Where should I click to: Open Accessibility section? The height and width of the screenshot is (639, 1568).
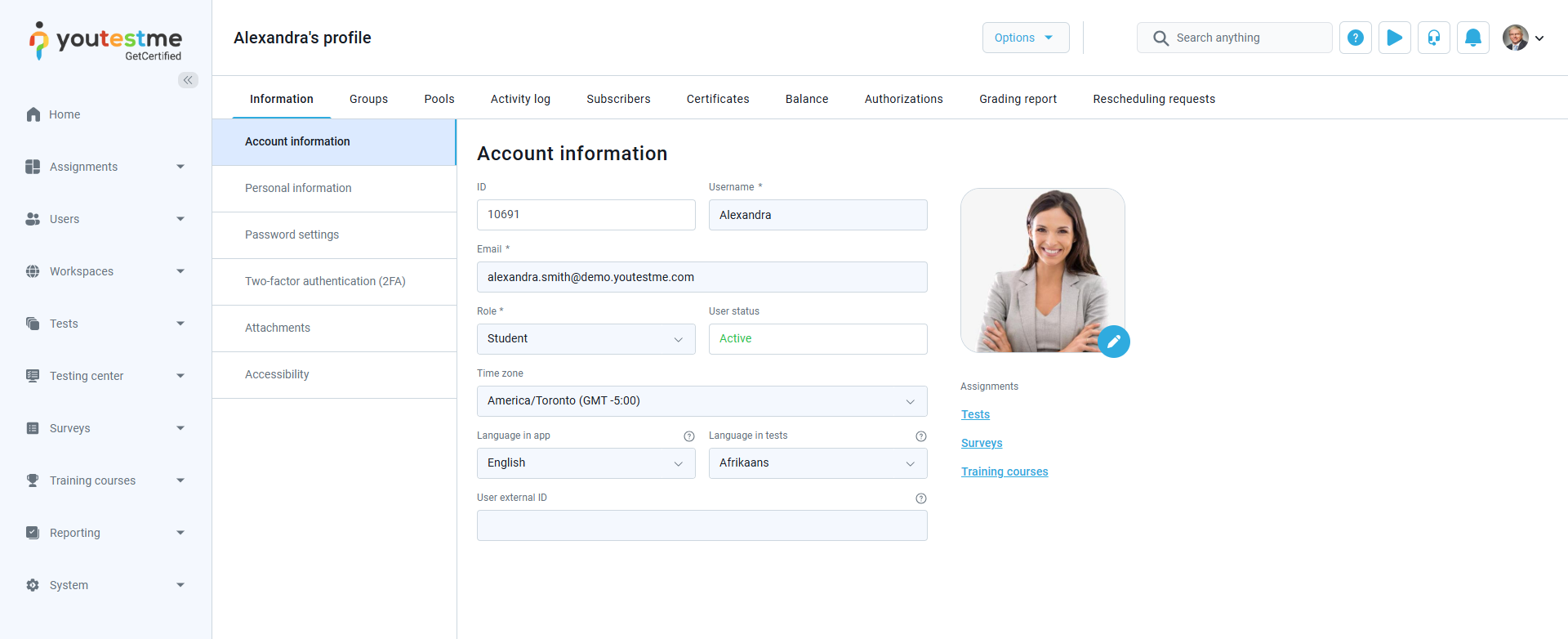334,375
